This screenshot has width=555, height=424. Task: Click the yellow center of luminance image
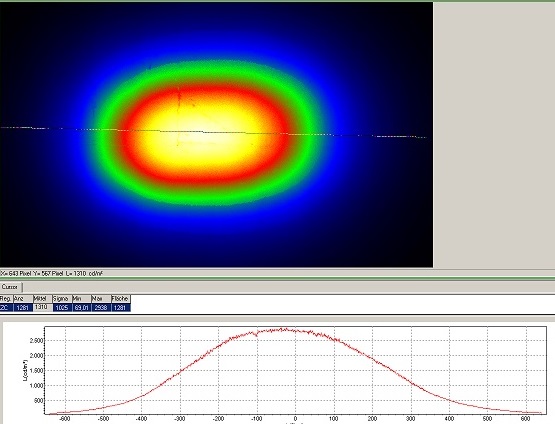[205, 133]
